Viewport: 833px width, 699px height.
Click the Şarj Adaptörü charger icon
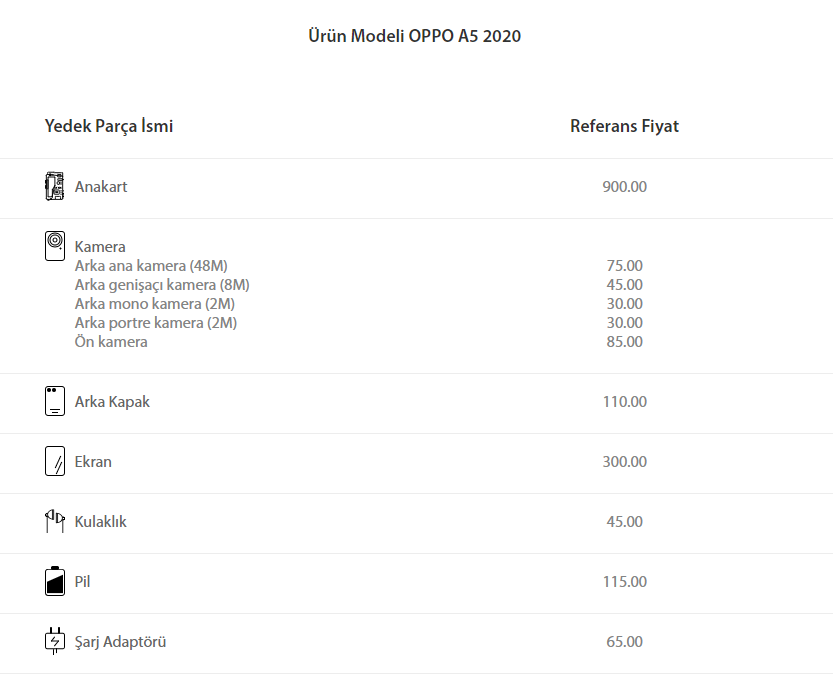(55, 641)
